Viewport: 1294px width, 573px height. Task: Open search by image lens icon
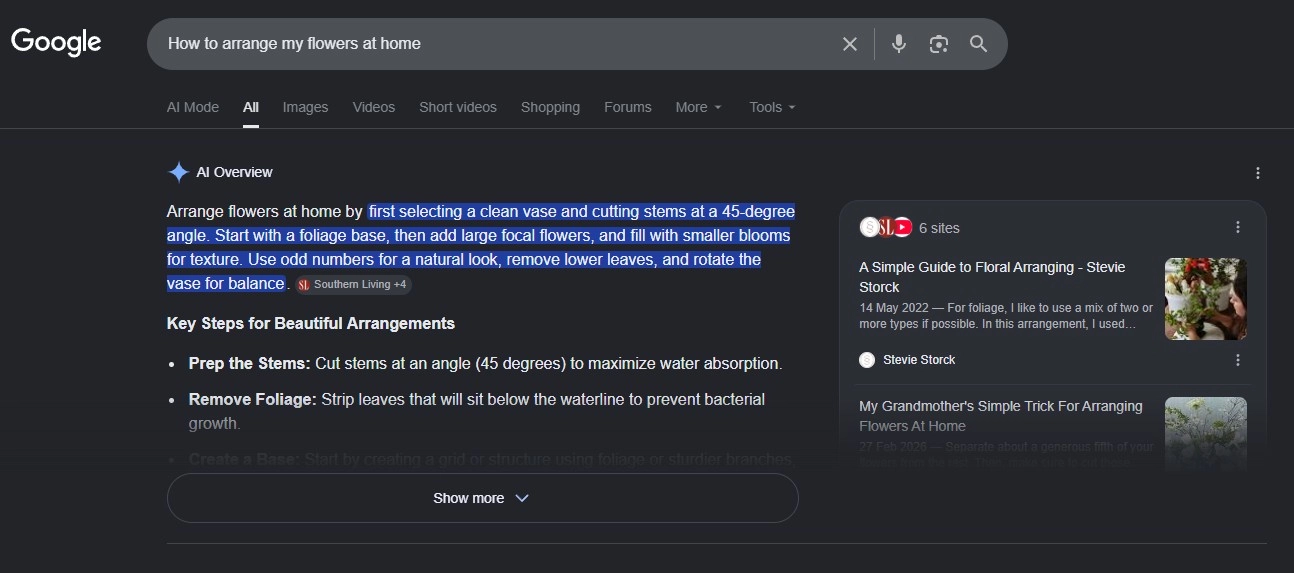[x=938, y=44]
